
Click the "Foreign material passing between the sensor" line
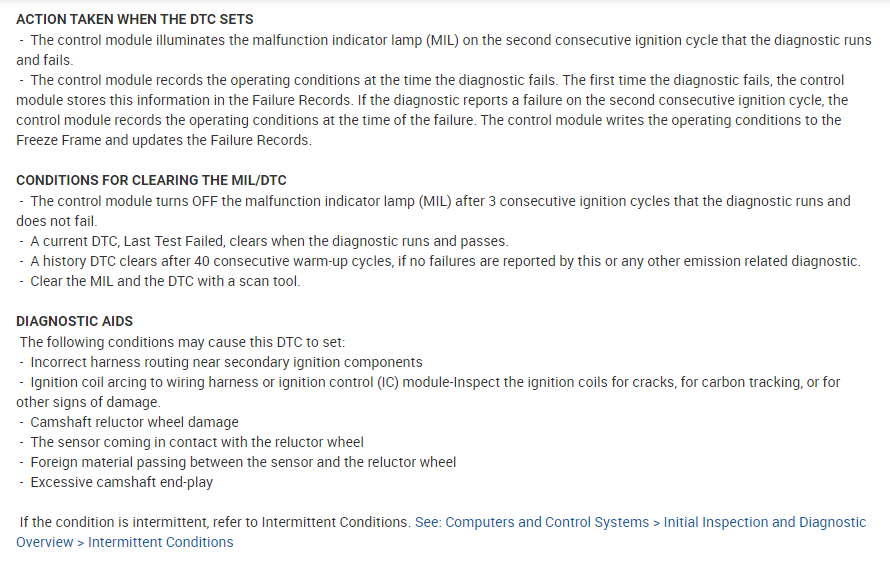pyautogui.click(x=243, y=462)
